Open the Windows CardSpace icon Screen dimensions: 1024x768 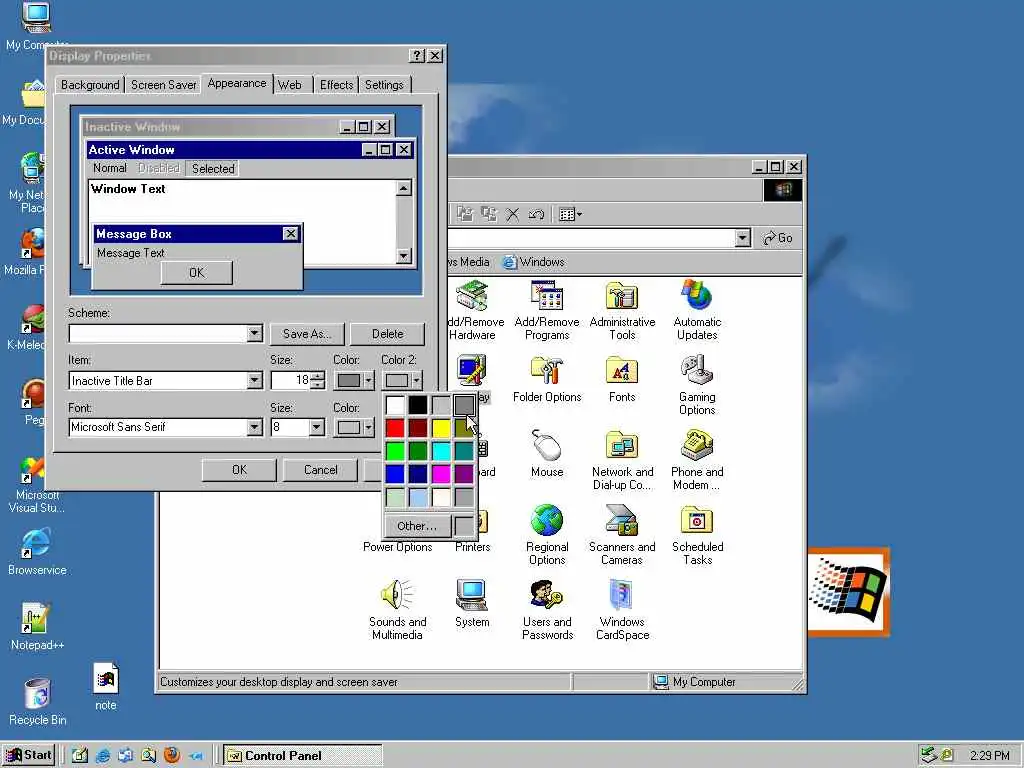click(x=622, y=610)
